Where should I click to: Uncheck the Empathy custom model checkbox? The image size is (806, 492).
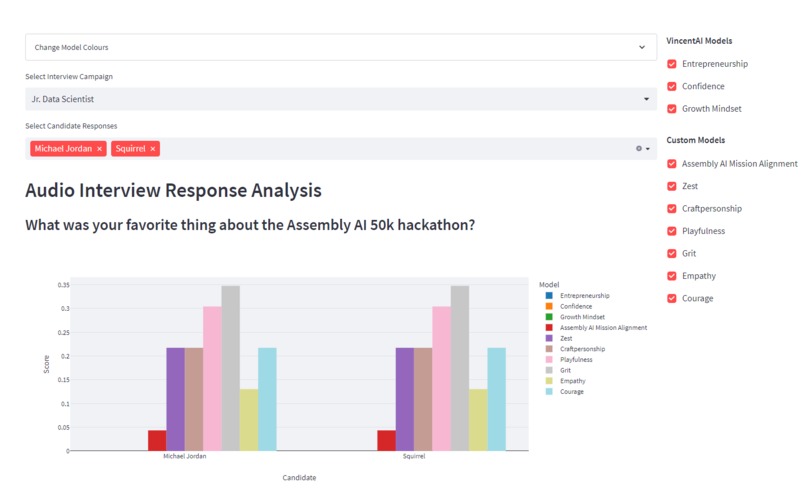[672, 276]
